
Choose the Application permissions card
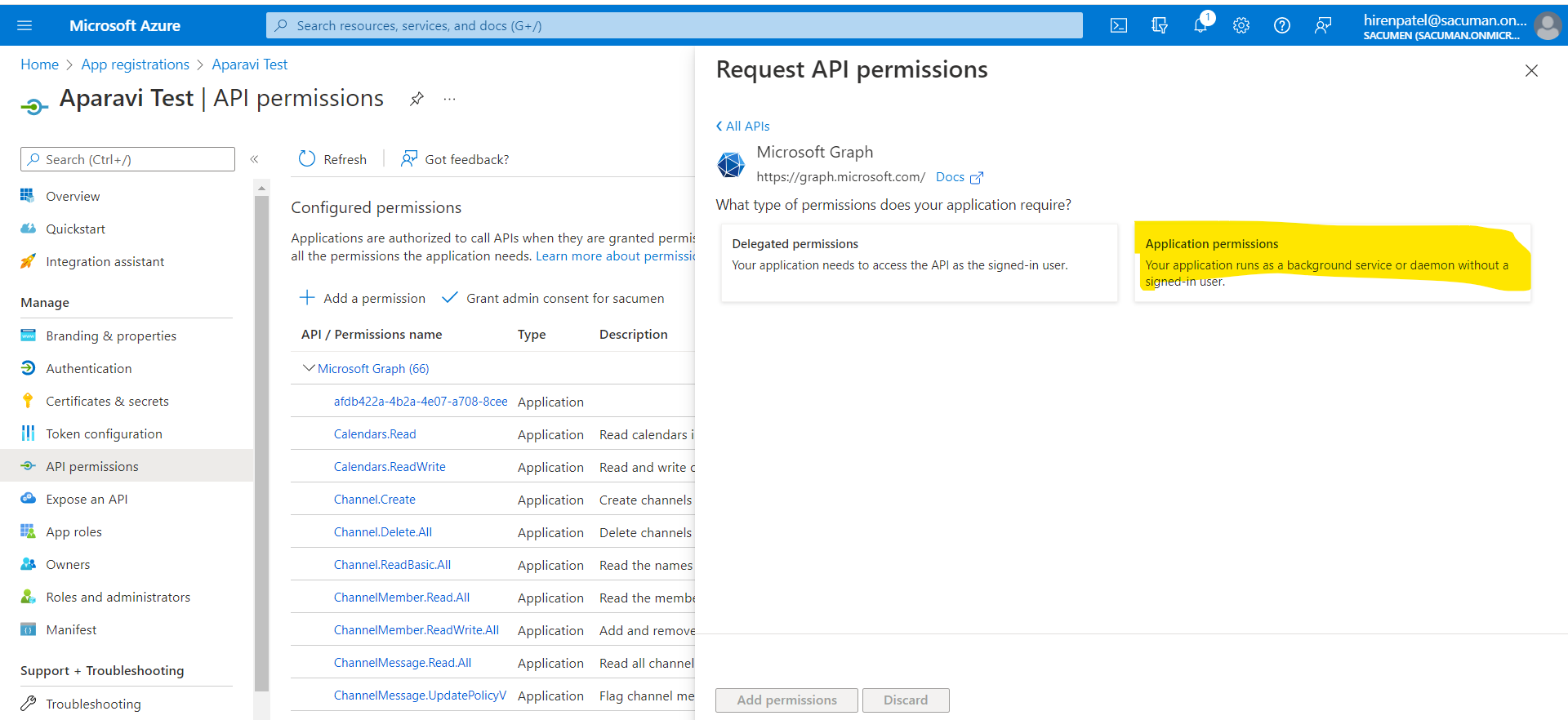point(1333,263)
